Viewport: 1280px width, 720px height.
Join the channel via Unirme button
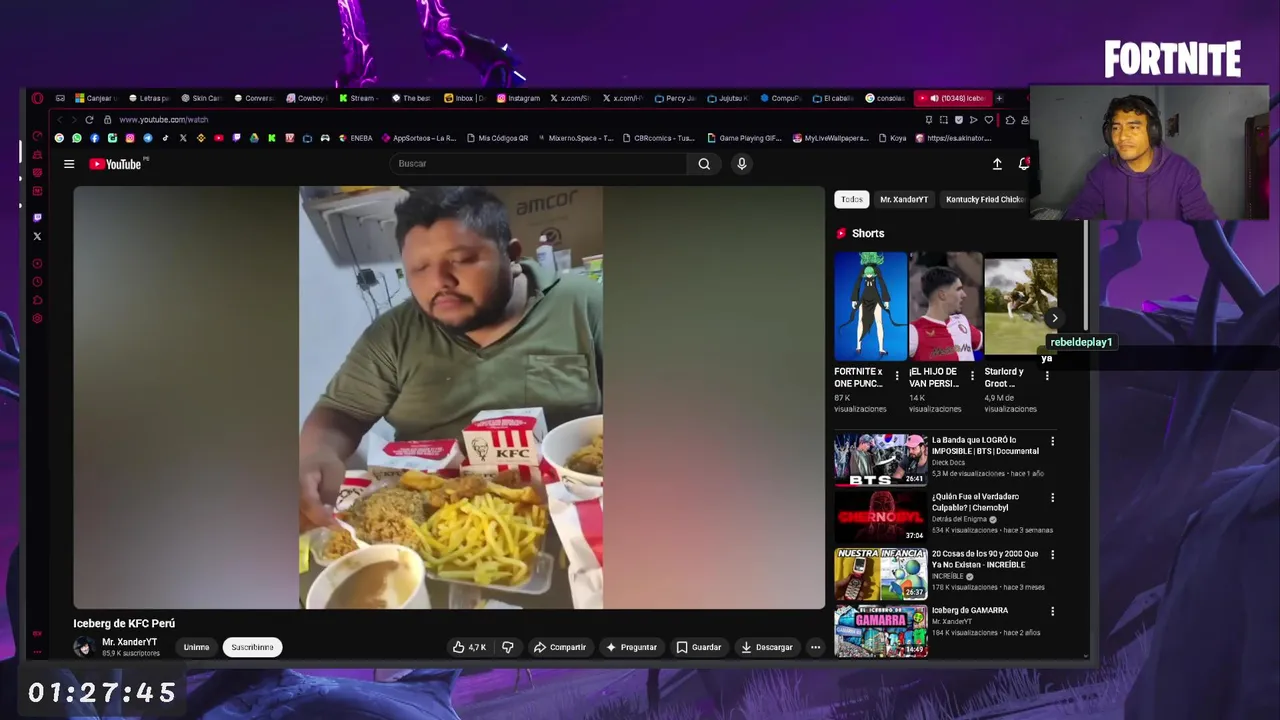196,647
